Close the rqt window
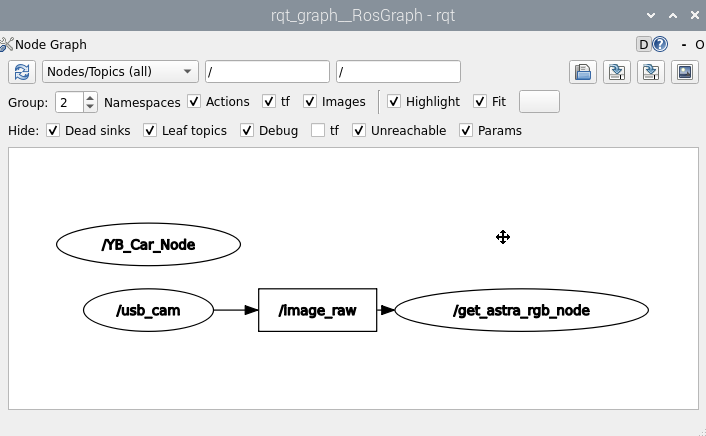 click(x=695, y=15)
